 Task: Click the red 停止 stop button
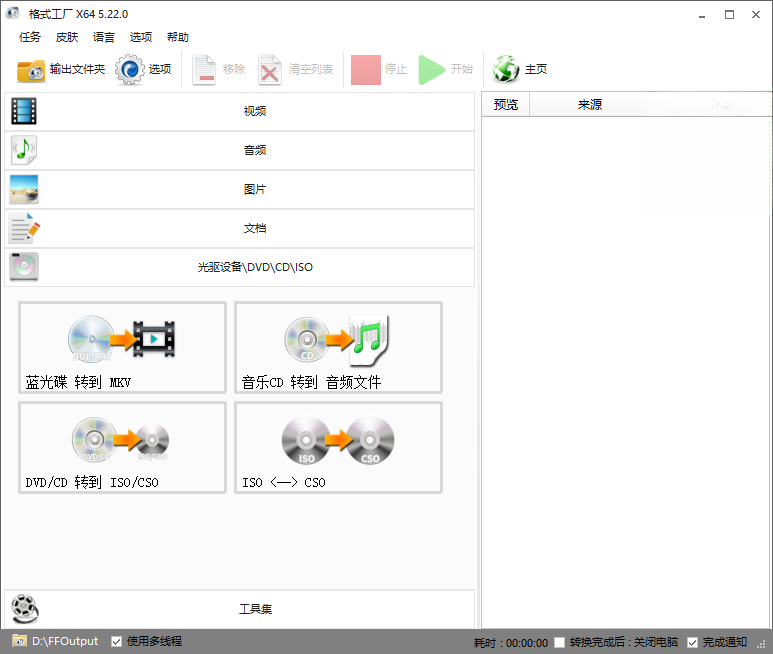pos(366,70)
